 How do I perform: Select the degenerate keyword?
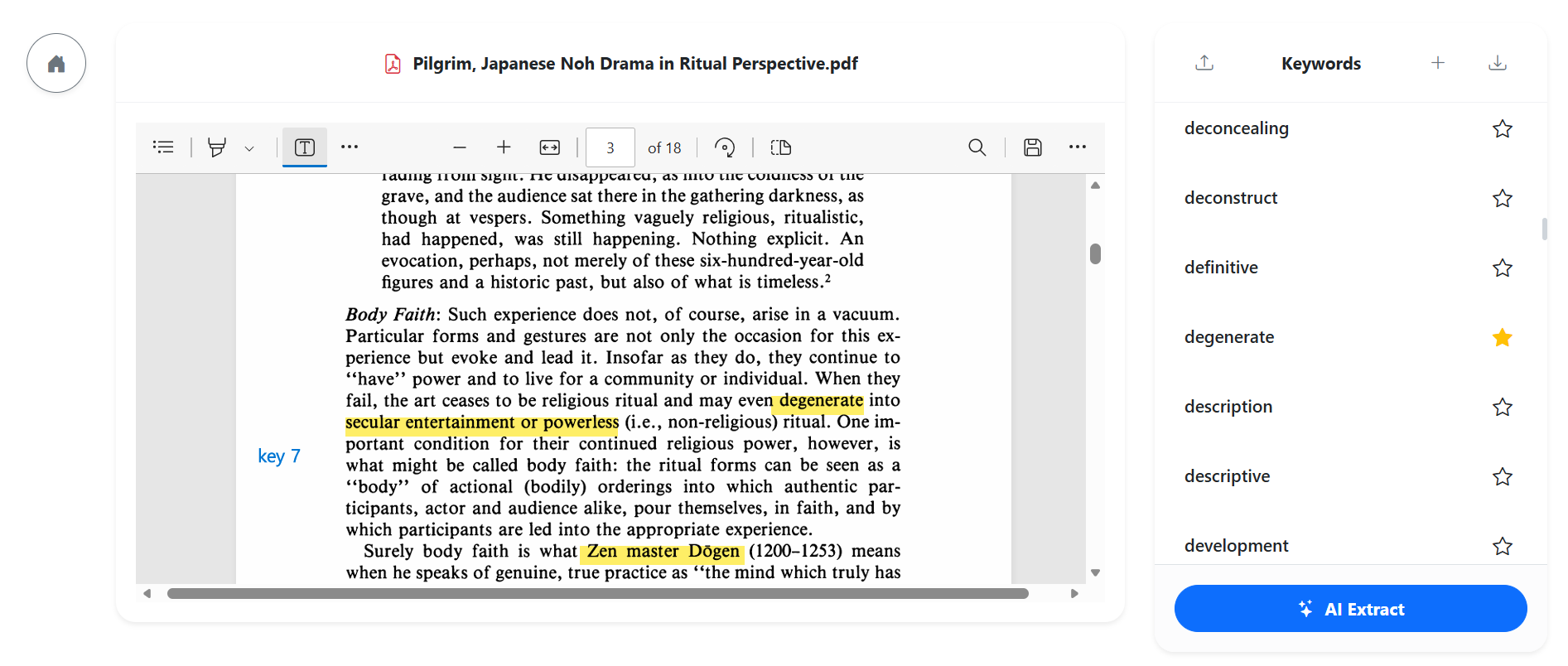(x=1229, y=337)
